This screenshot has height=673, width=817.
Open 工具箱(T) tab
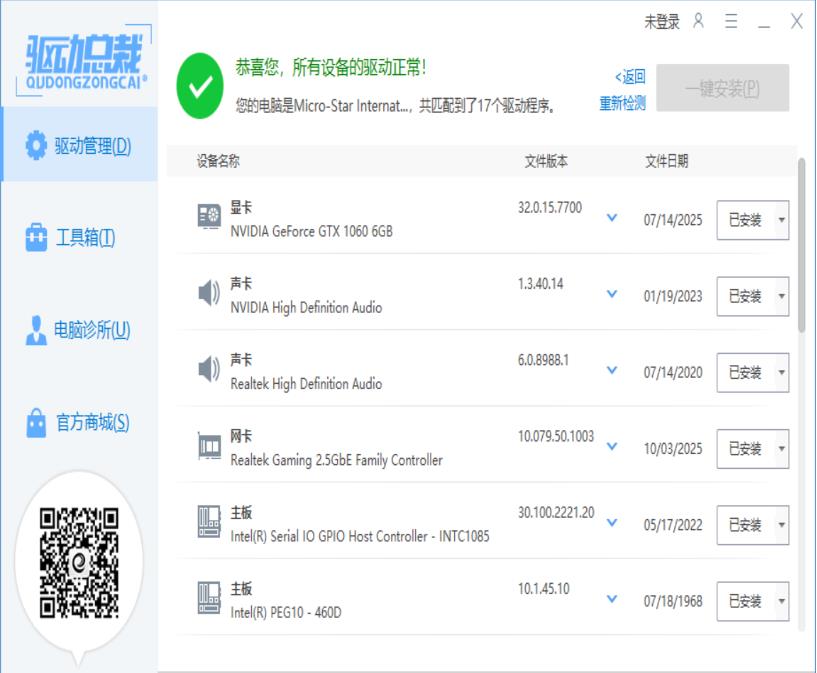[80, 238]
